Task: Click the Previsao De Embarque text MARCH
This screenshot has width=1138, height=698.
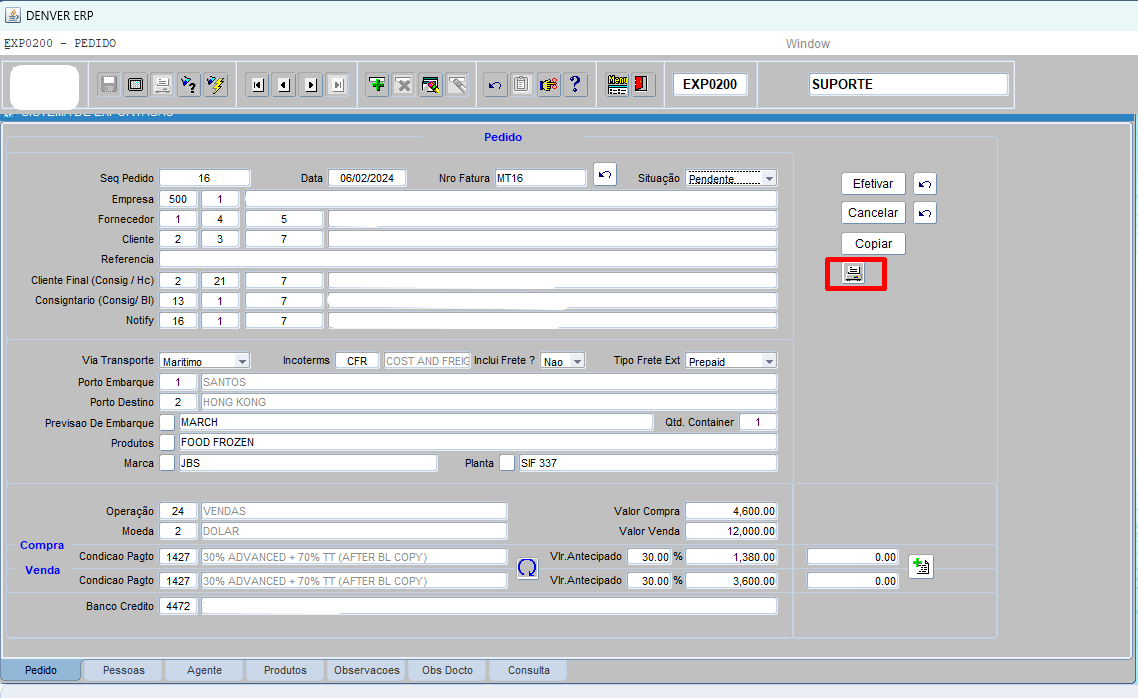Action: 416,422
